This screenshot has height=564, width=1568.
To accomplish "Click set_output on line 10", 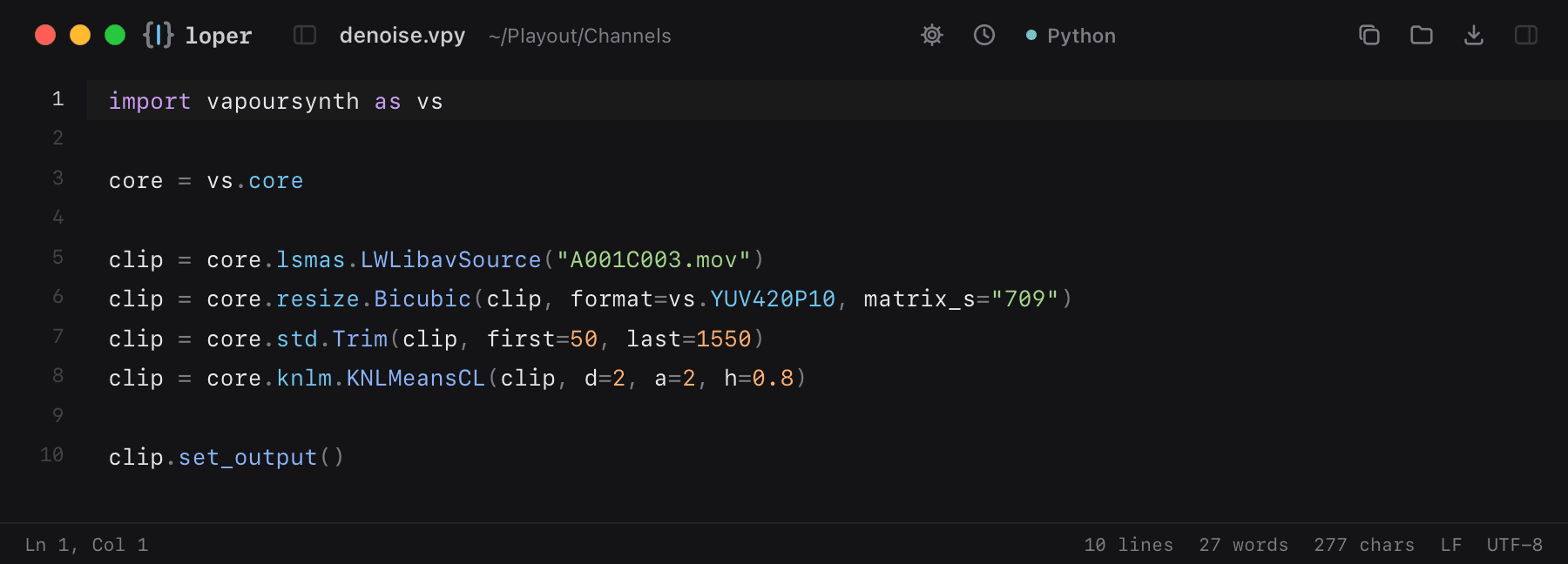I will click(248, 458).
